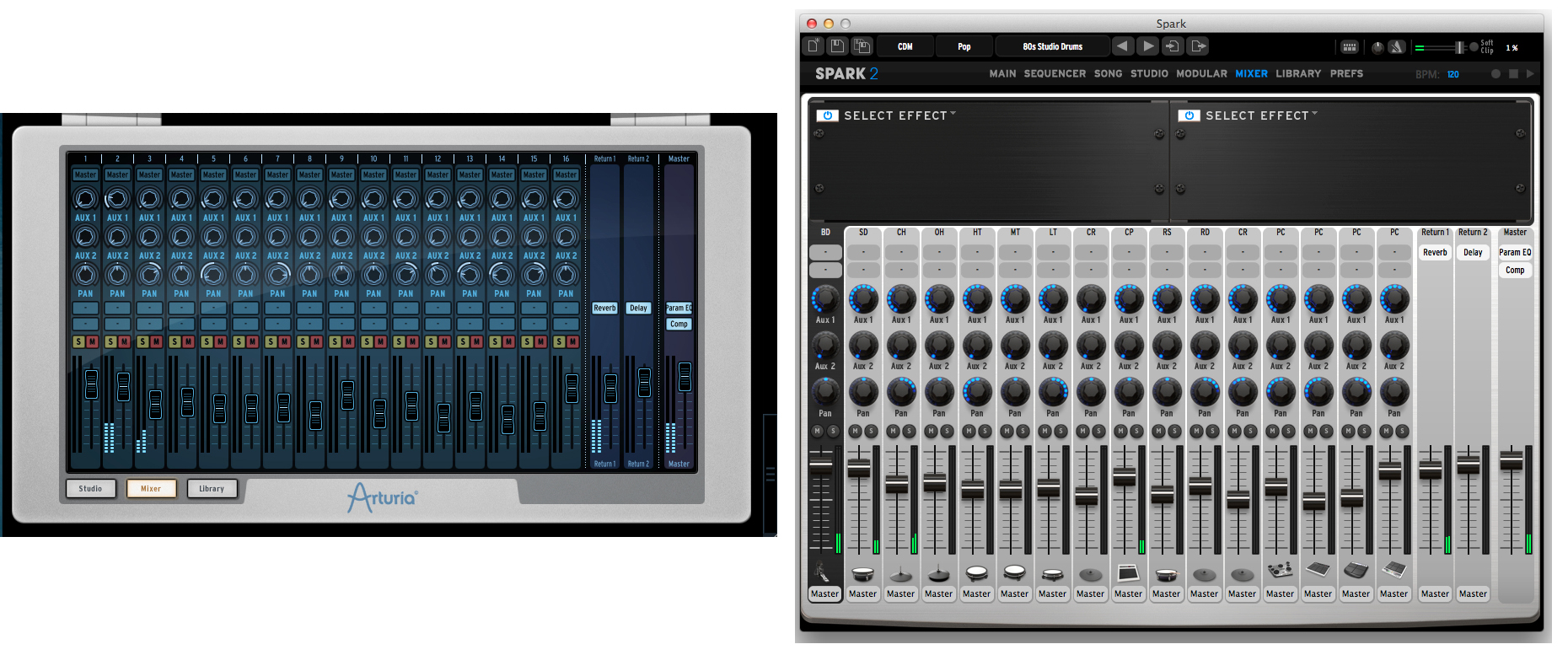Select the RS rimshot instrument icon
Screen dimensions: 1568x655
point(1166,575)
